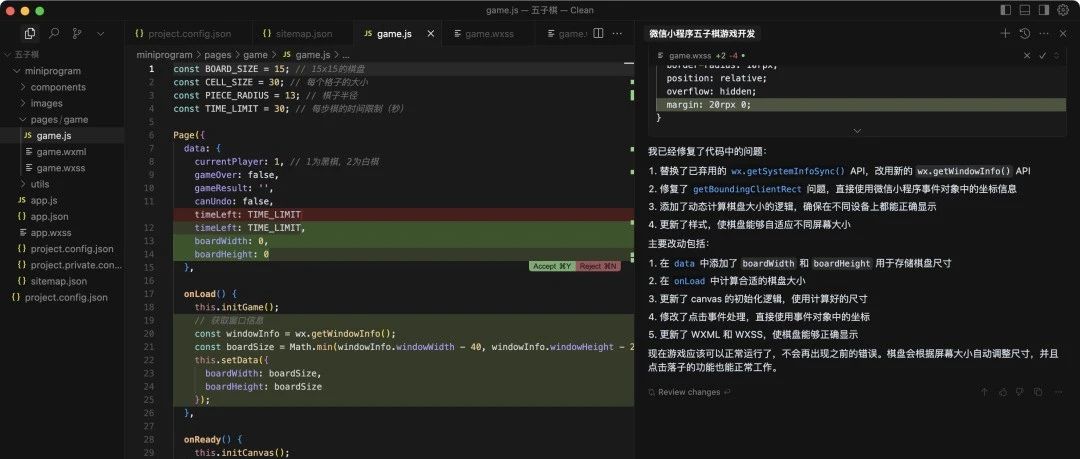Reject game.wxss changes with the X icon
The image size is (1080, 459).
click(x=1027, y=55)
